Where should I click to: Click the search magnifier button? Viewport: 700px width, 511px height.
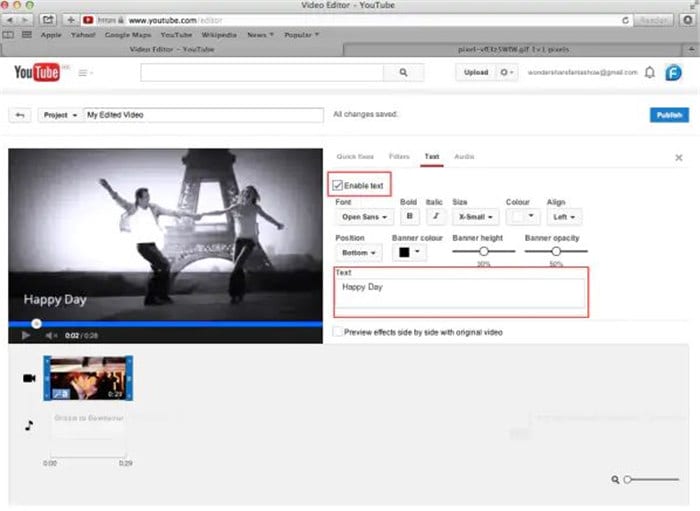[403, 72]
